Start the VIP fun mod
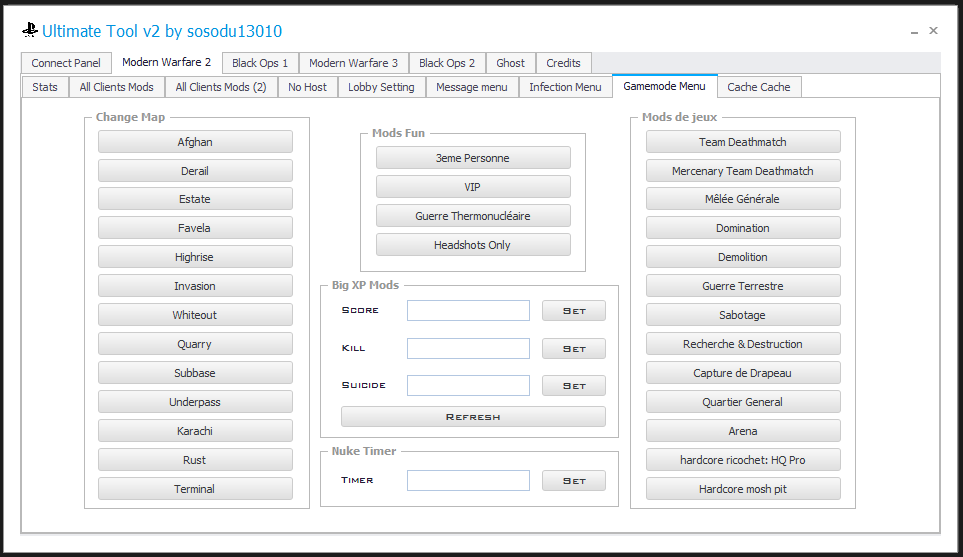 tap(473, 187)
